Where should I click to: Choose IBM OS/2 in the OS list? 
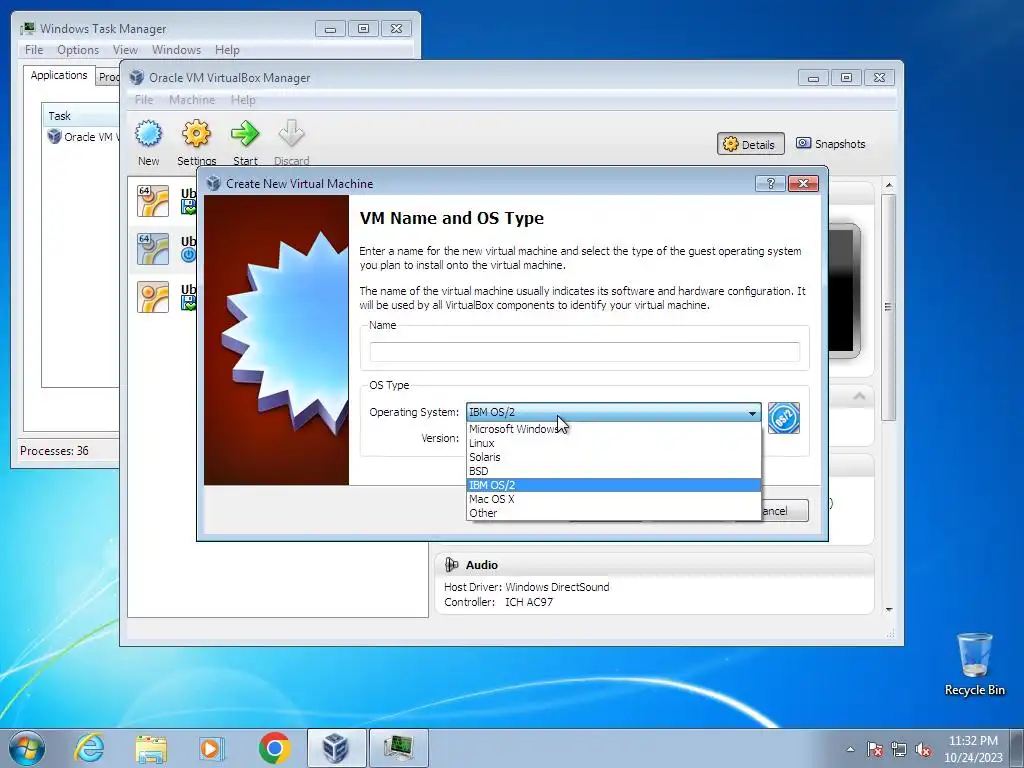614,485
